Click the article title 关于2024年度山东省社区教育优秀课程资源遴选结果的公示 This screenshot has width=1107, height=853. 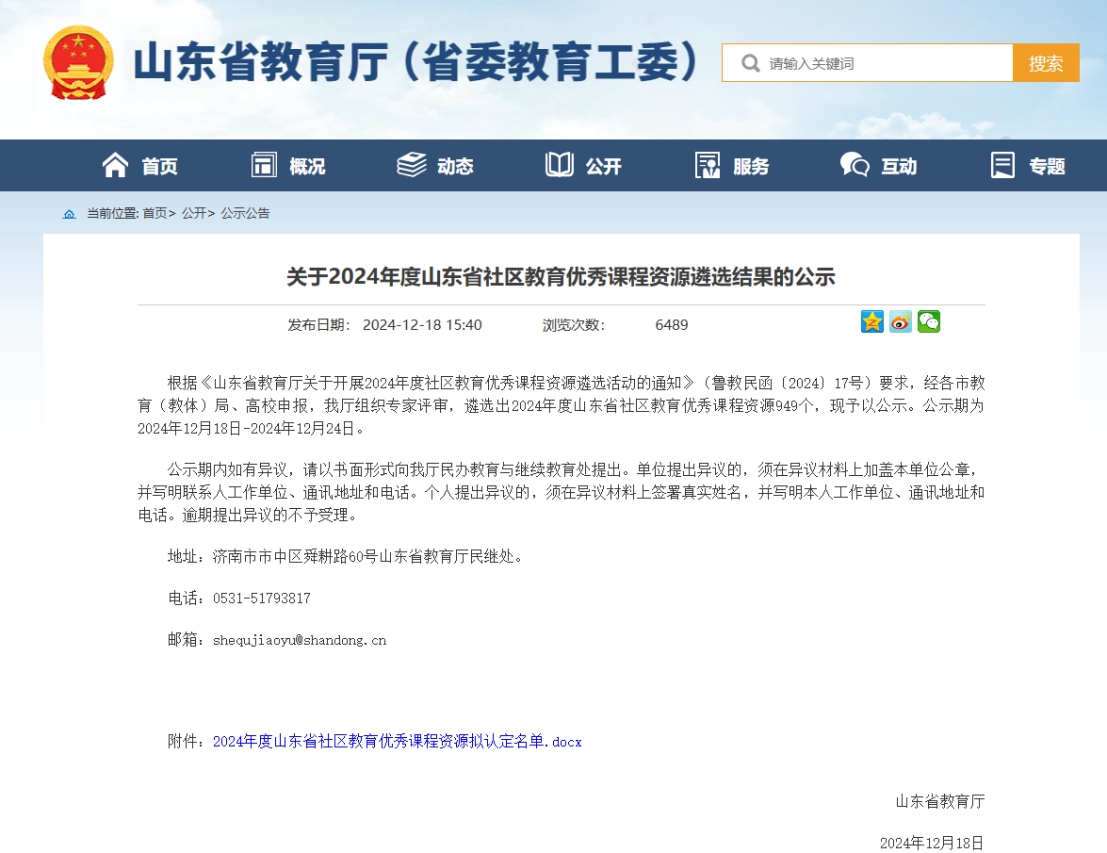[561, 277]
